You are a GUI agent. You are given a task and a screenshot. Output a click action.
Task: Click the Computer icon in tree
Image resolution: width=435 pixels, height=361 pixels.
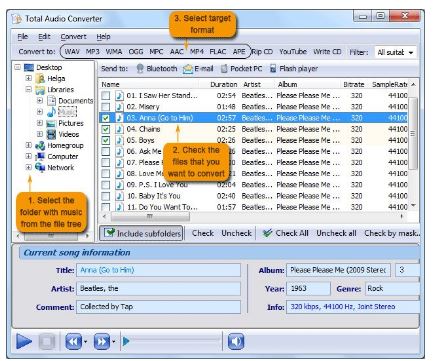point(40,156)
